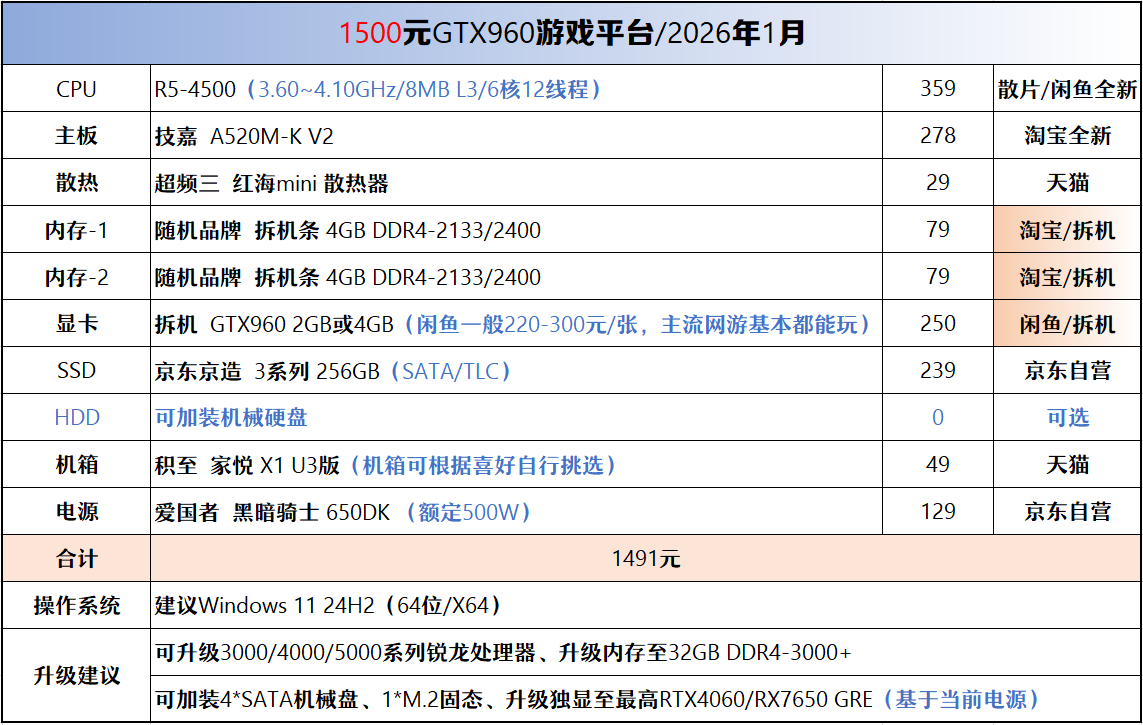1143x725 pixels.
Task: Select the 散片/闲鱼全新 source cell
Action: (1067, 89)
